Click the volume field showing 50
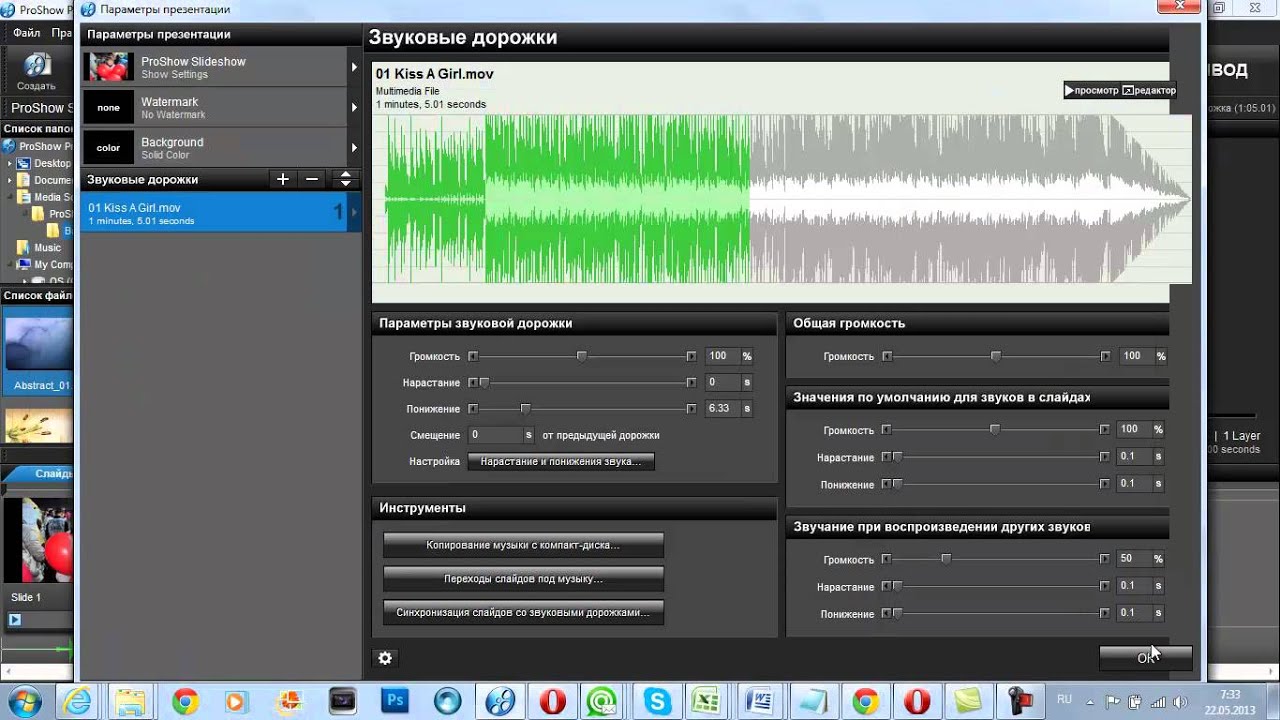 point(1134,559)
